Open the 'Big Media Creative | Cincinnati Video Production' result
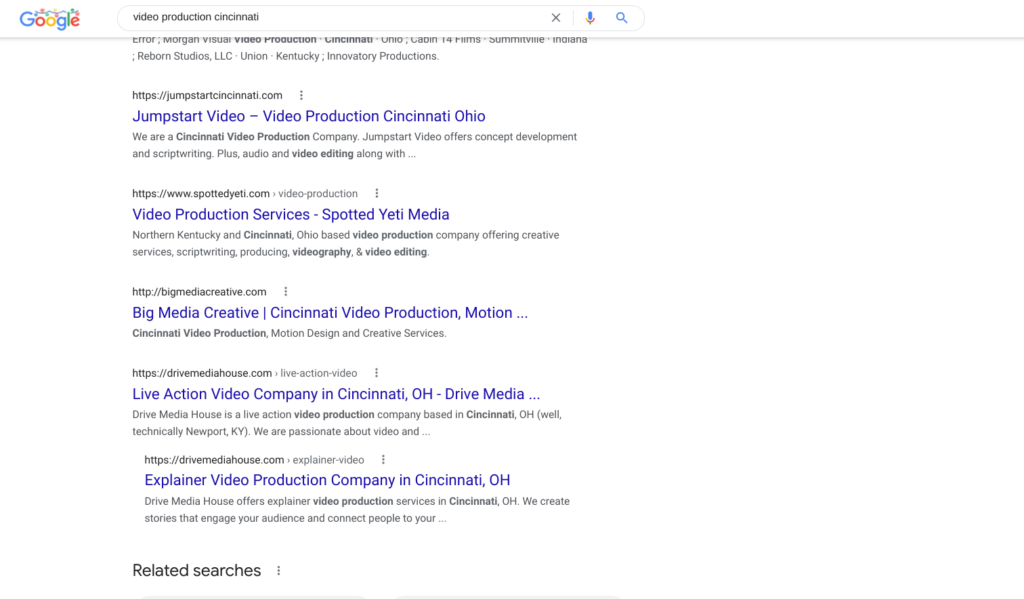This screenshot has height=599, width=1024. point(329,313)
